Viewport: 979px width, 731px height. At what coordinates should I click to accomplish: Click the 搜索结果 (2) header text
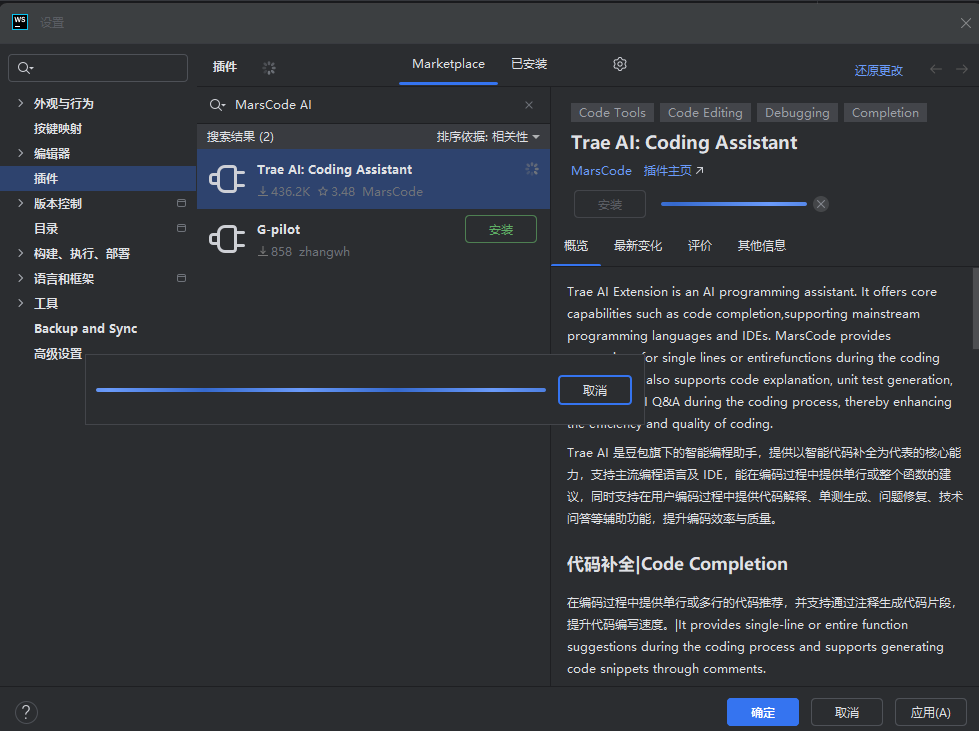coord(240,137)
